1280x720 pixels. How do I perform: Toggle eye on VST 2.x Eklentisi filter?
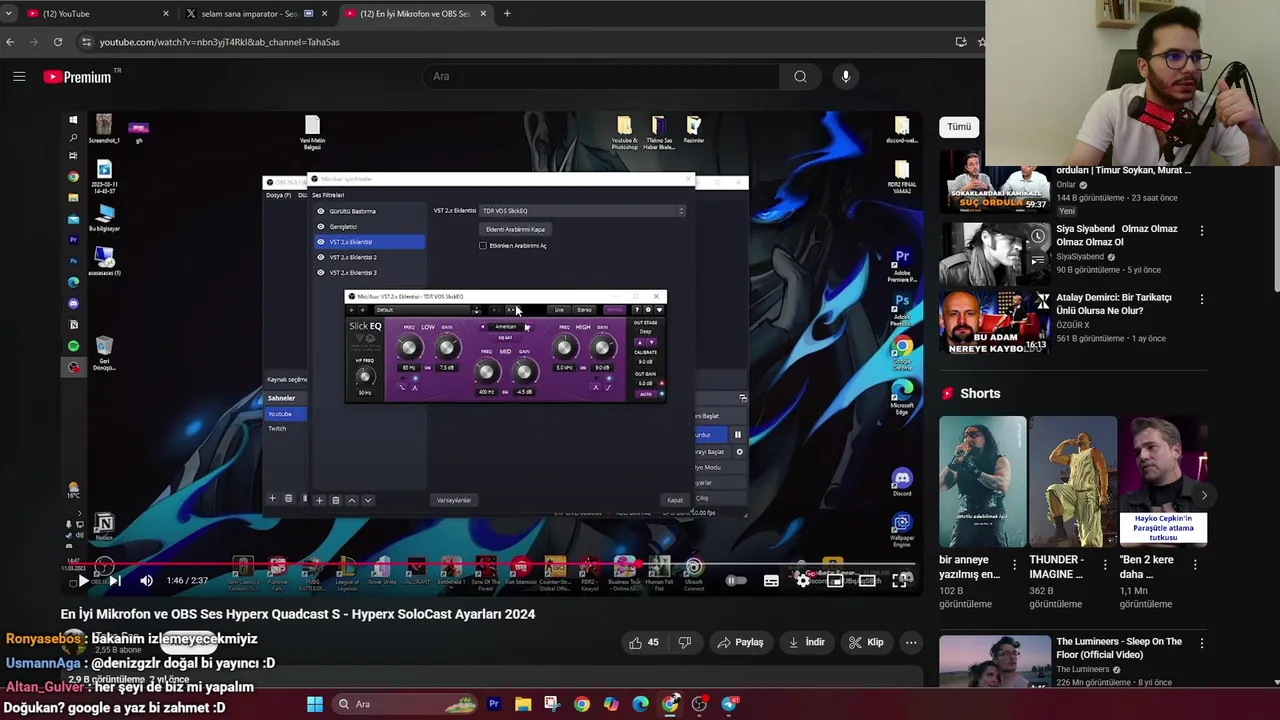point(321,242)
